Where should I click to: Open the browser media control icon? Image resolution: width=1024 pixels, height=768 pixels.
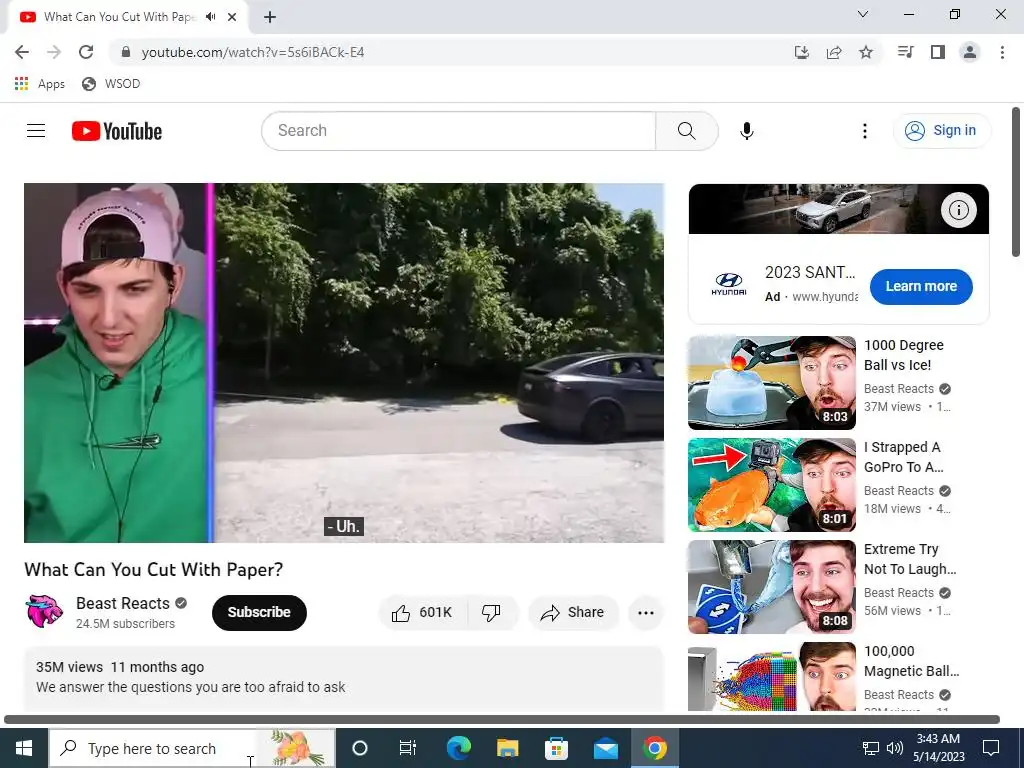tap(905, 52)
